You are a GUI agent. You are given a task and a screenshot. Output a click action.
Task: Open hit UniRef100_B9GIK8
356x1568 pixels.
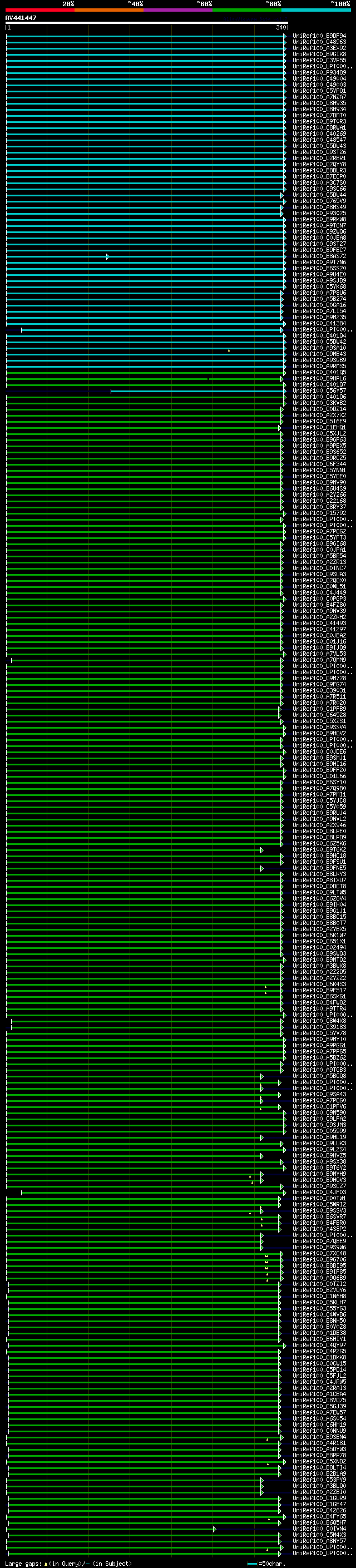[319, 54]
